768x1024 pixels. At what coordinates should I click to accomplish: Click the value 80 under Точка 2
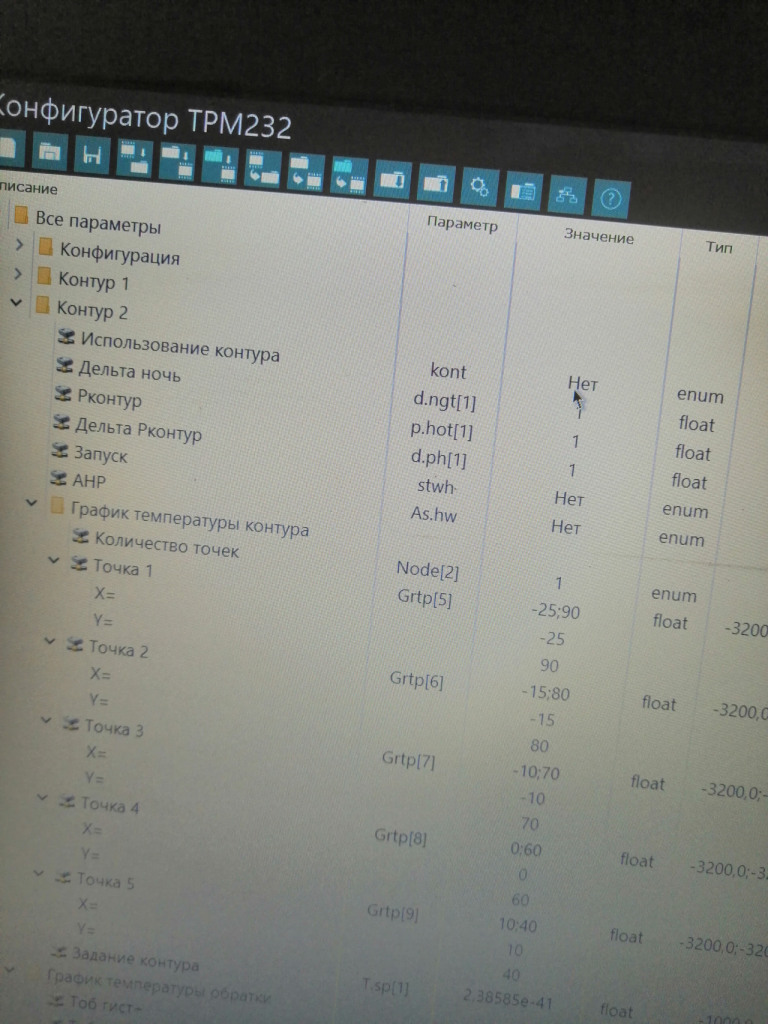tap(539, 746)
